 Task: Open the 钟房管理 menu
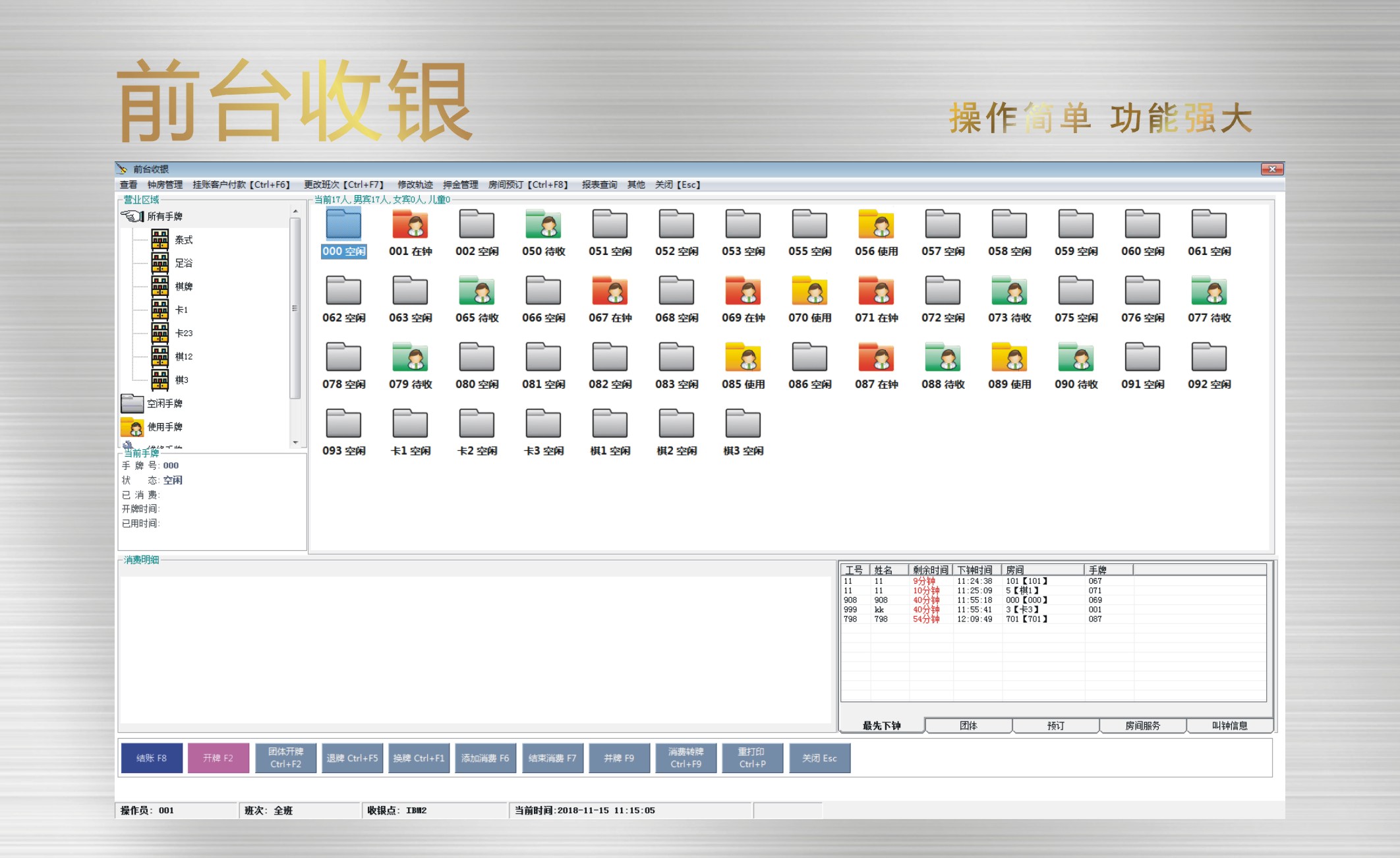(x=165, y=185)
